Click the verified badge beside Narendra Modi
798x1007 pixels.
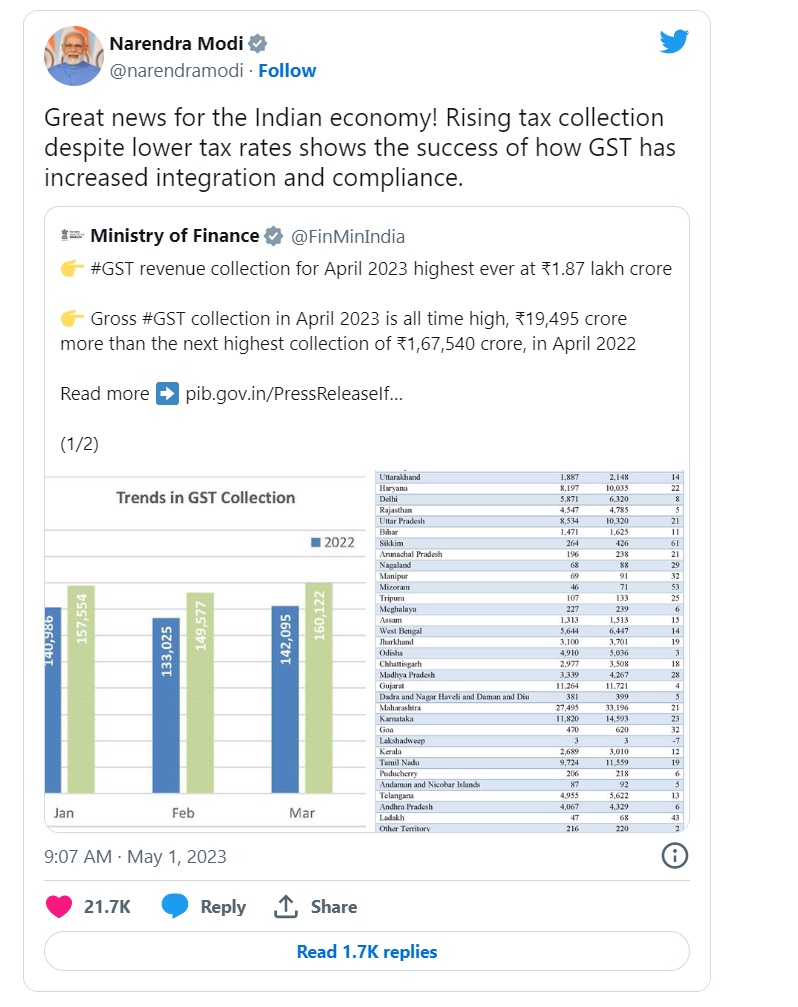click(x=258, y=44)
